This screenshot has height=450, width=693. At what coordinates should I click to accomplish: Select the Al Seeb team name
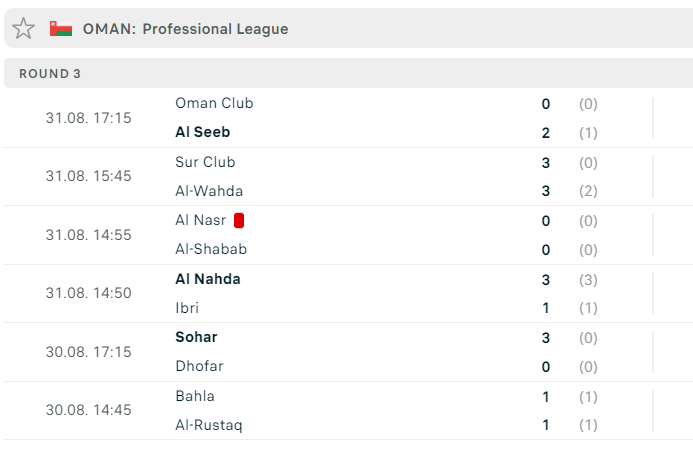point(203,132)
